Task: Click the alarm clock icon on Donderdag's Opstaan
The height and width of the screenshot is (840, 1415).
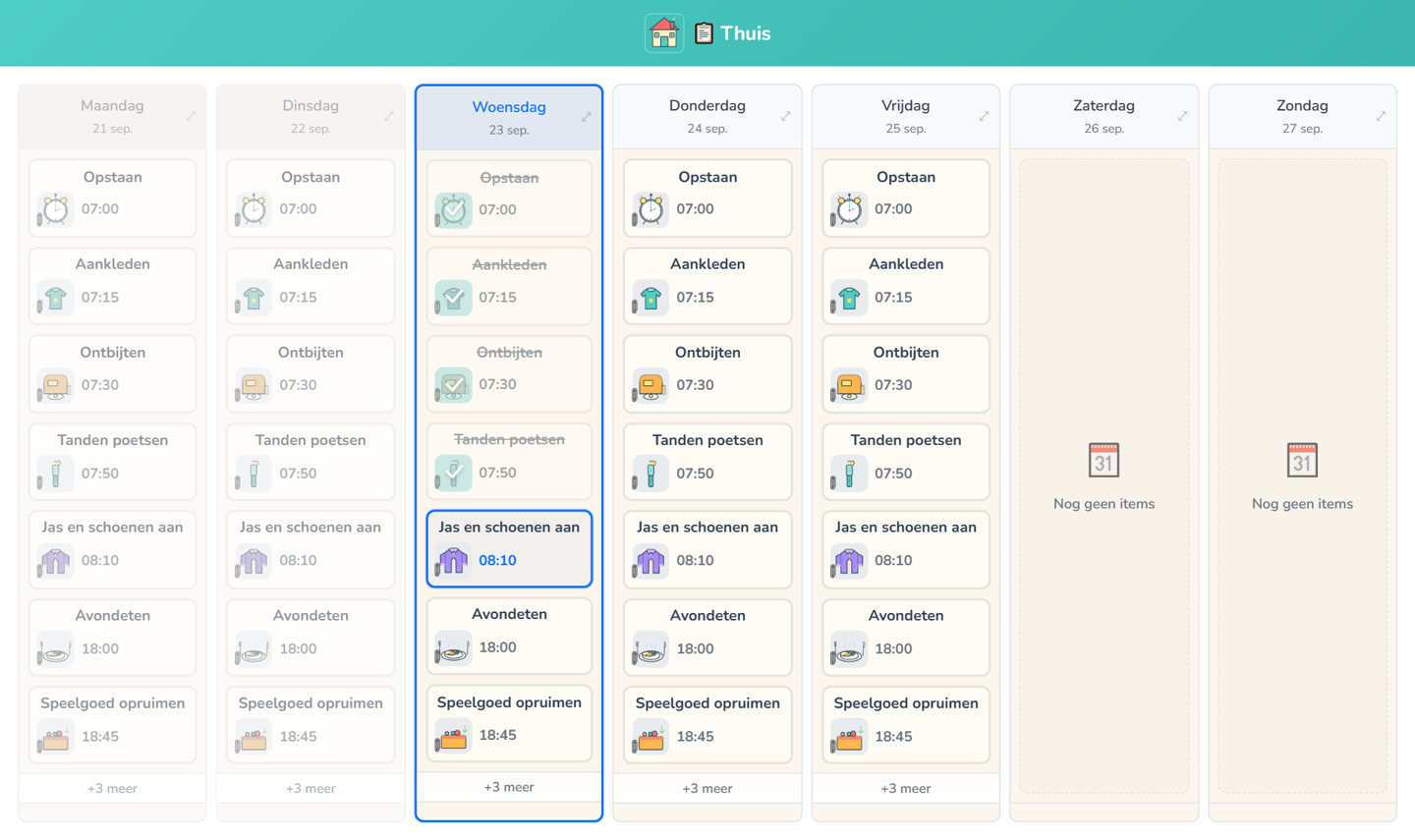Action: 651,210
